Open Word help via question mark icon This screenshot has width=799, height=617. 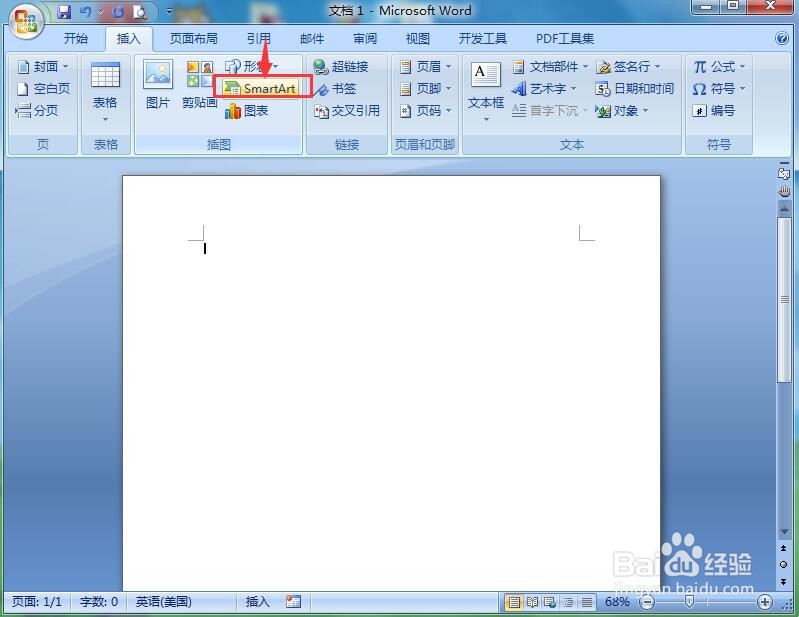782,39
